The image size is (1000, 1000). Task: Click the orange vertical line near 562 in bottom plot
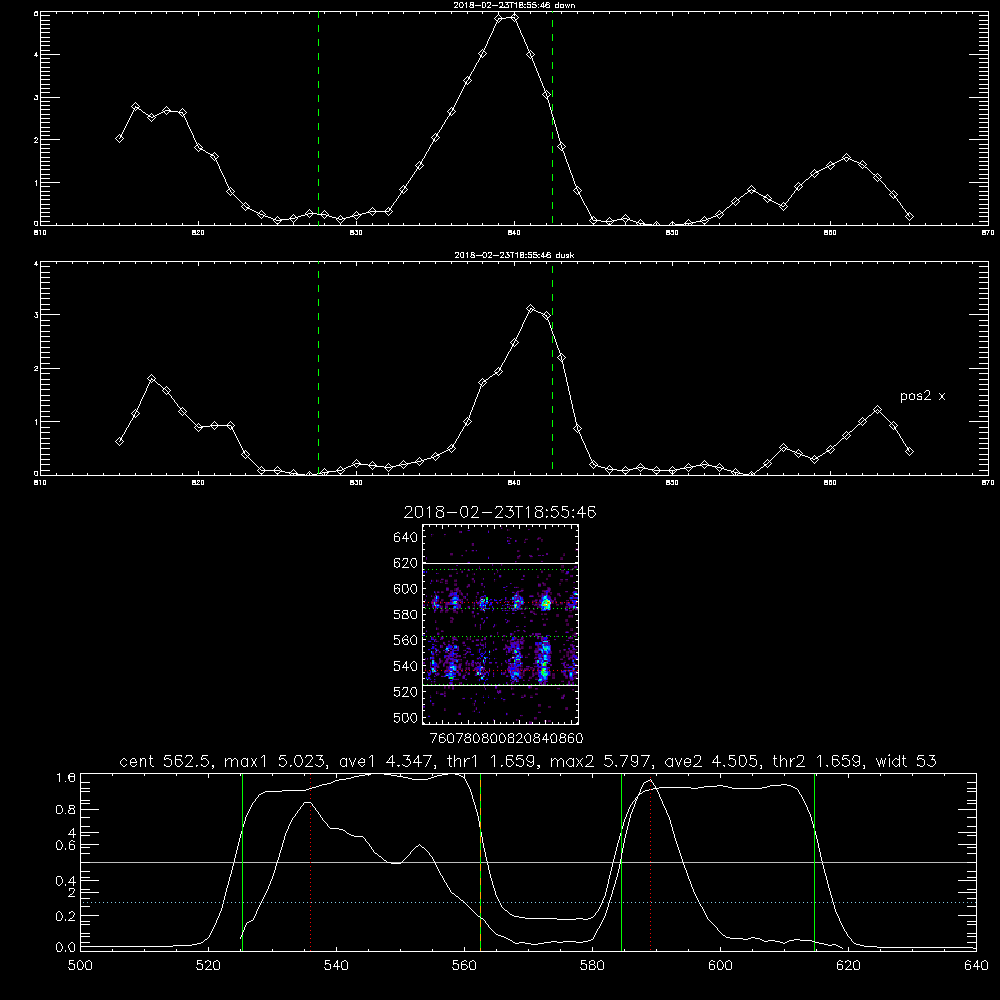(480, 861)
